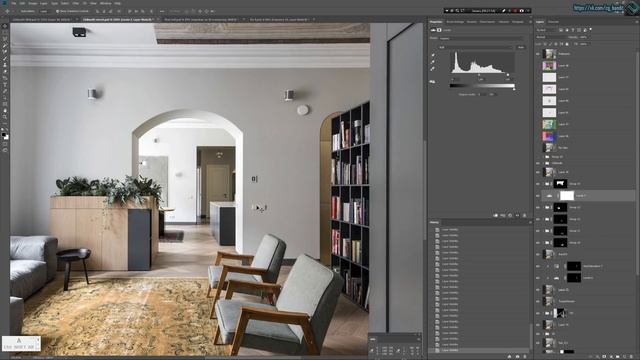
Task: Click the Hue/Saturation 1 mask thumbnail
Action: tap(574, 266)
